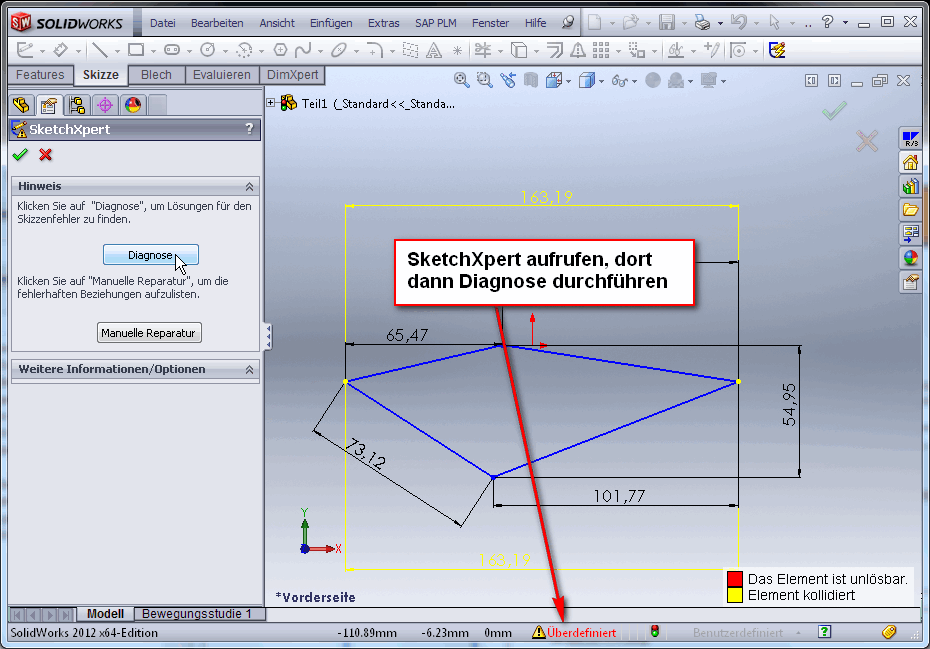
Task: Select the 65,47 dimension in the sketch
Action: [x=407, y=335]
